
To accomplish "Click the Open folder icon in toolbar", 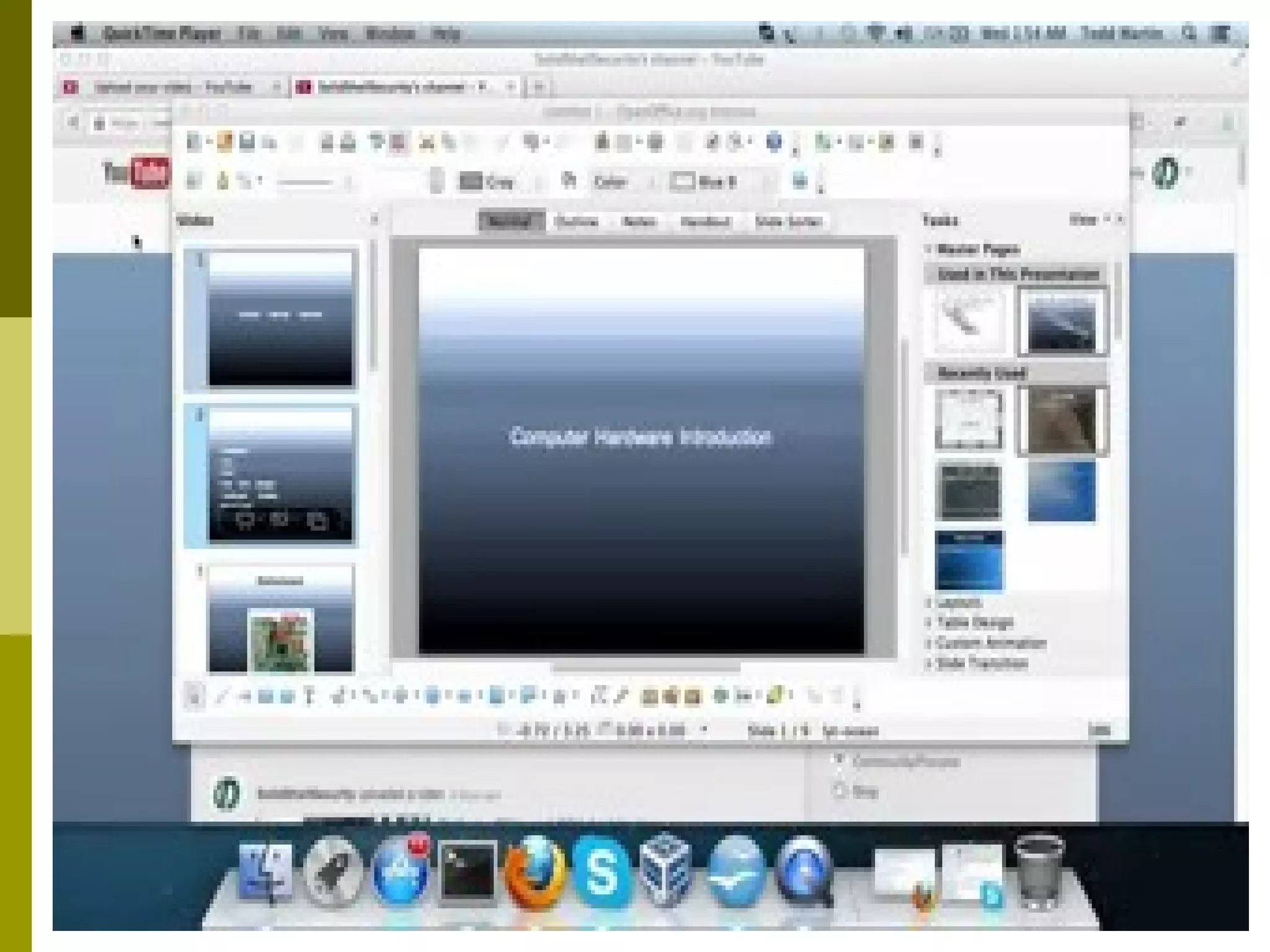I will [x=224, y=143].
